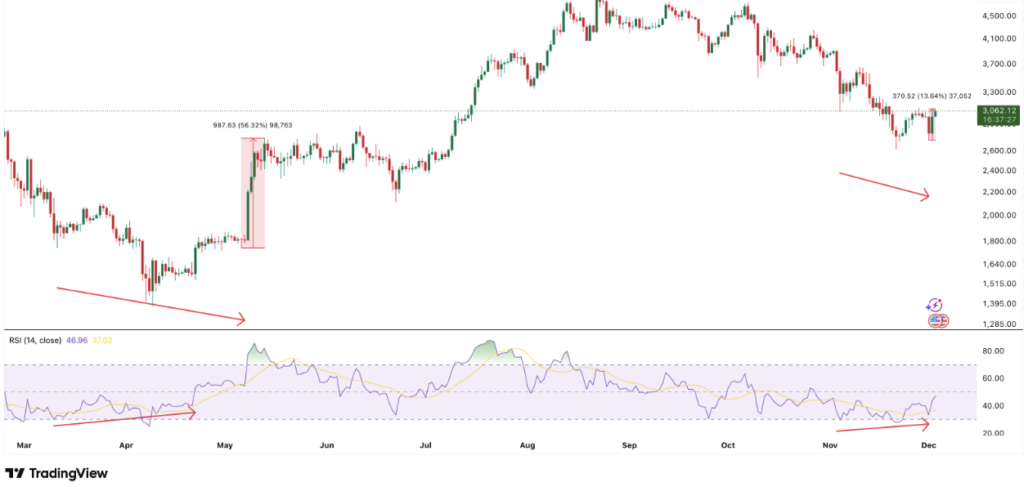Open the US flag economic events icon

[938, 321]
